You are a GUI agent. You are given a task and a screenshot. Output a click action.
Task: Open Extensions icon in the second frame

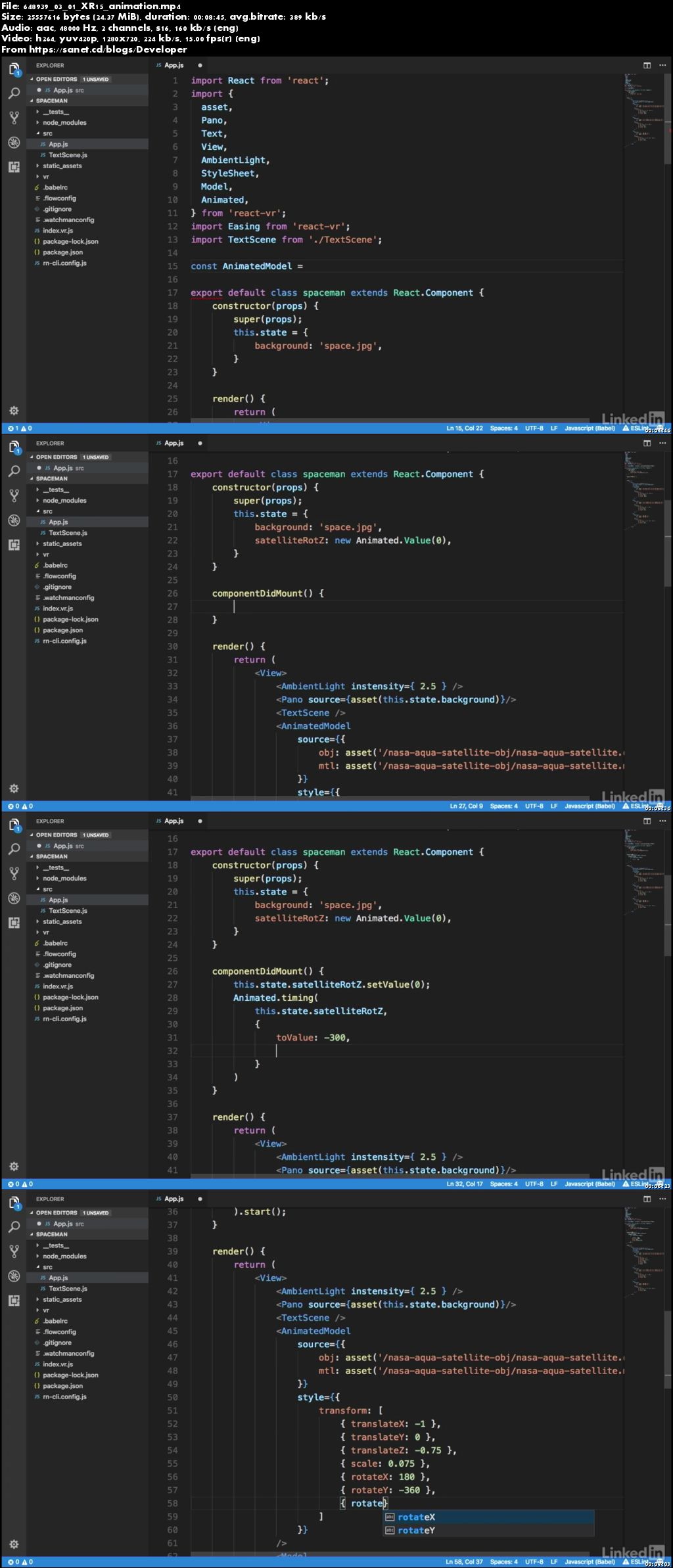[14, 545]
